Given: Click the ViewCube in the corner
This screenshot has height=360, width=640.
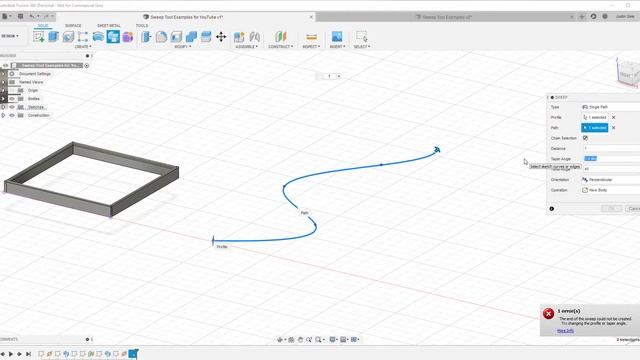Looking at the screenshot, I should (628, 73).
